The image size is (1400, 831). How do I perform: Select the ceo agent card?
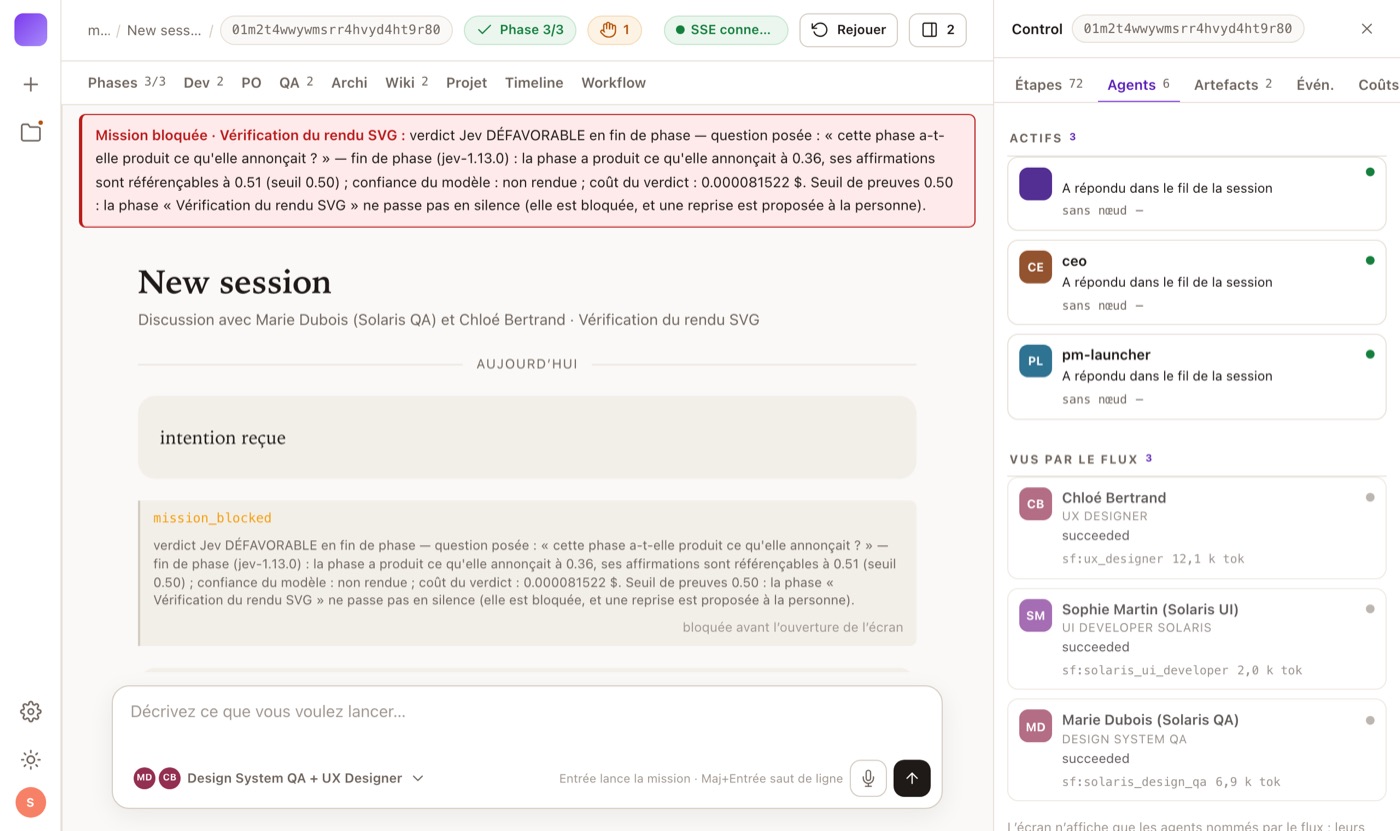pos(1196,282)
